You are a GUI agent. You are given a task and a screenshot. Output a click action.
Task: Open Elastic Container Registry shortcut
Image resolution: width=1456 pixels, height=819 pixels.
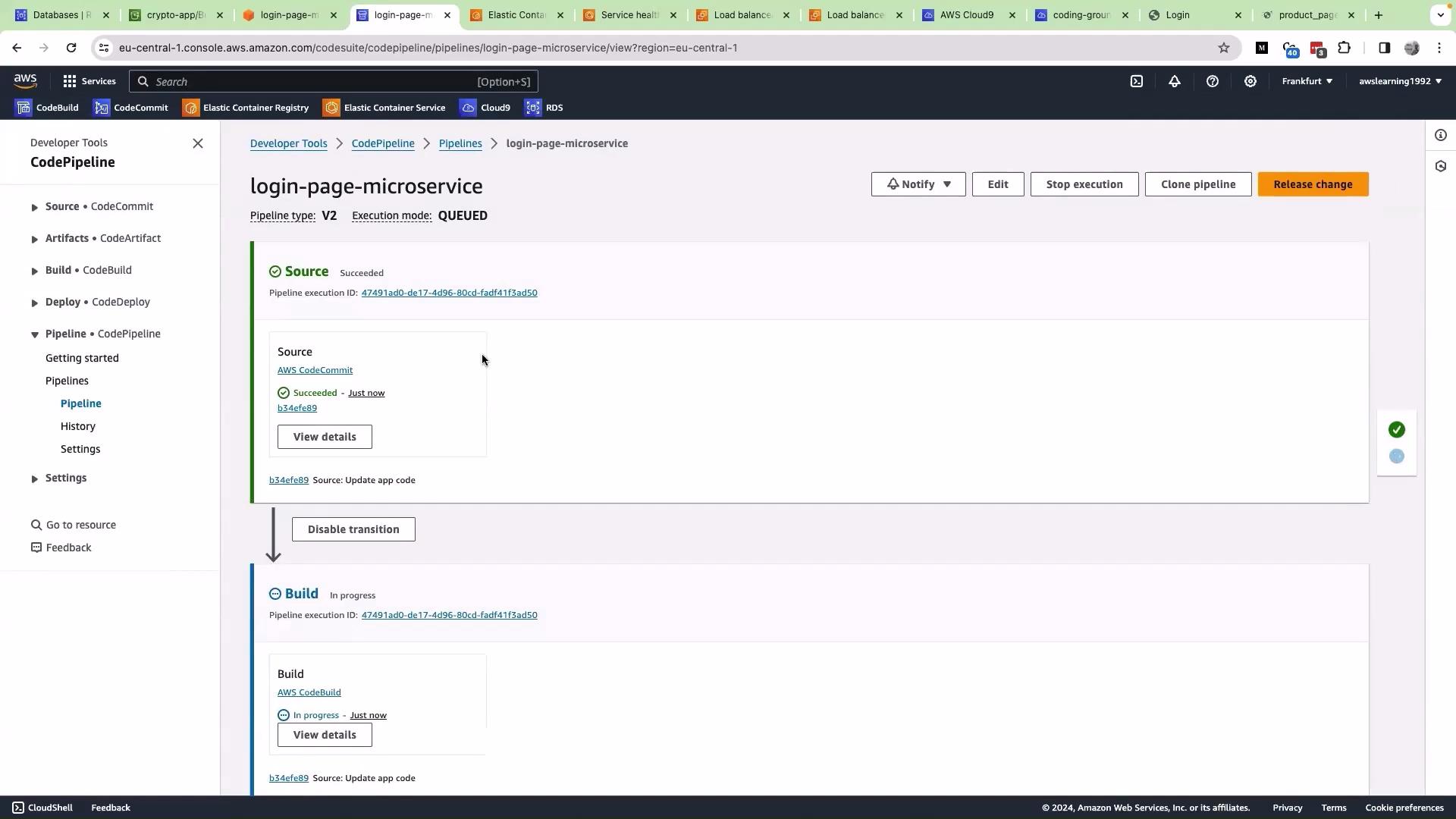[246, 108]
